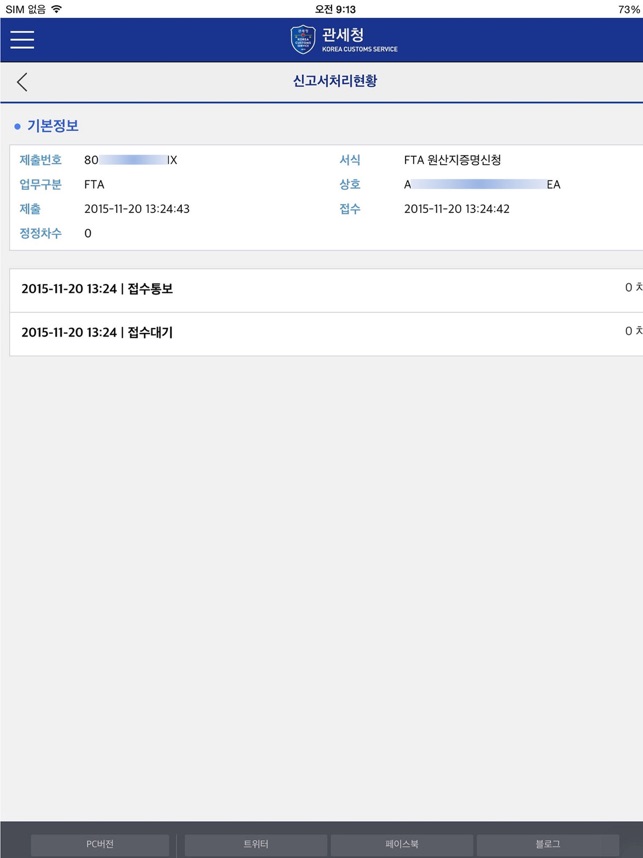
Task: Tap the 상호 company name value
Action: pos(482,184)
